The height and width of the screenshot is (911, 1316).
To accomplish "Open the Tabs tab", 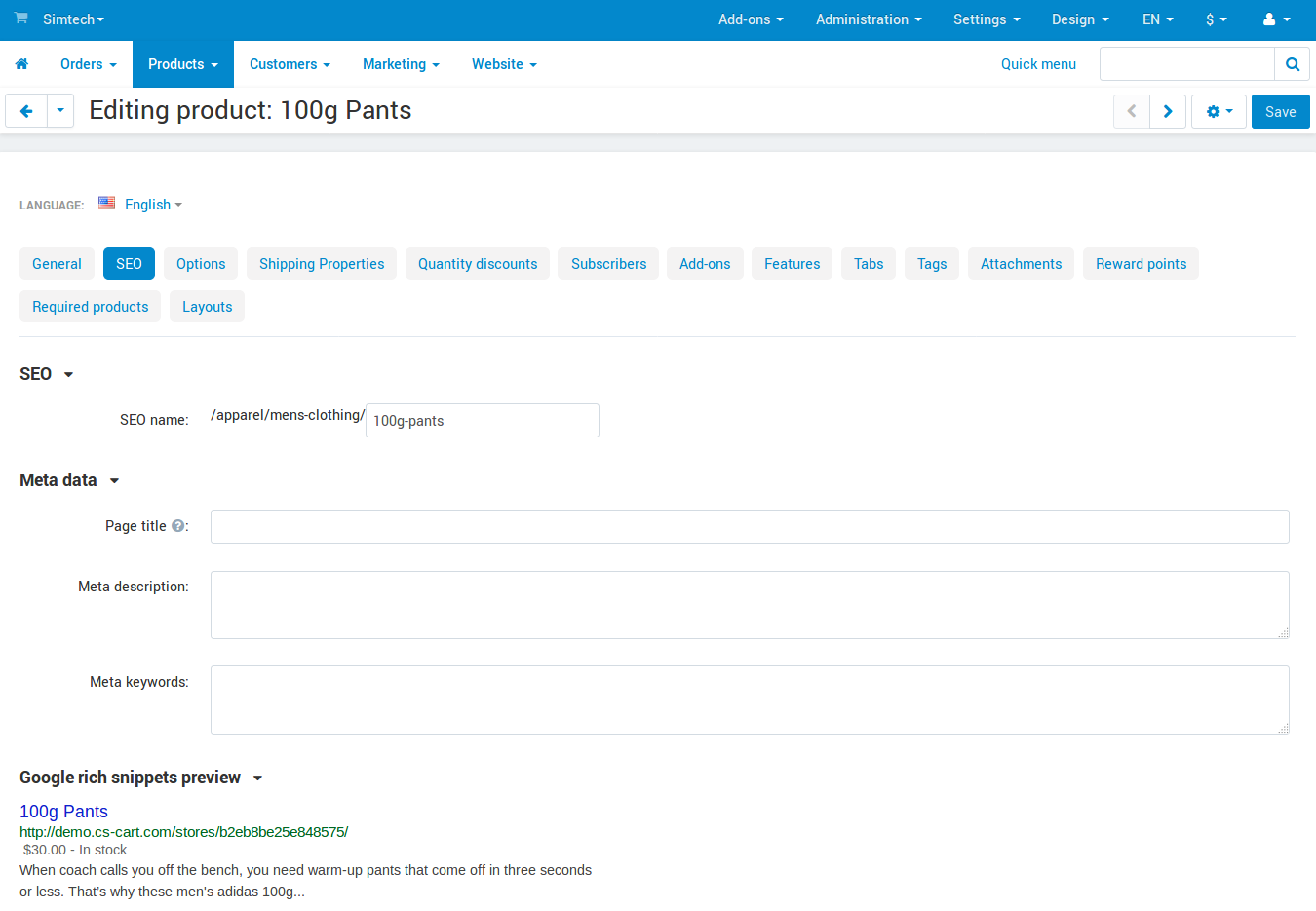I will (869, 264).
